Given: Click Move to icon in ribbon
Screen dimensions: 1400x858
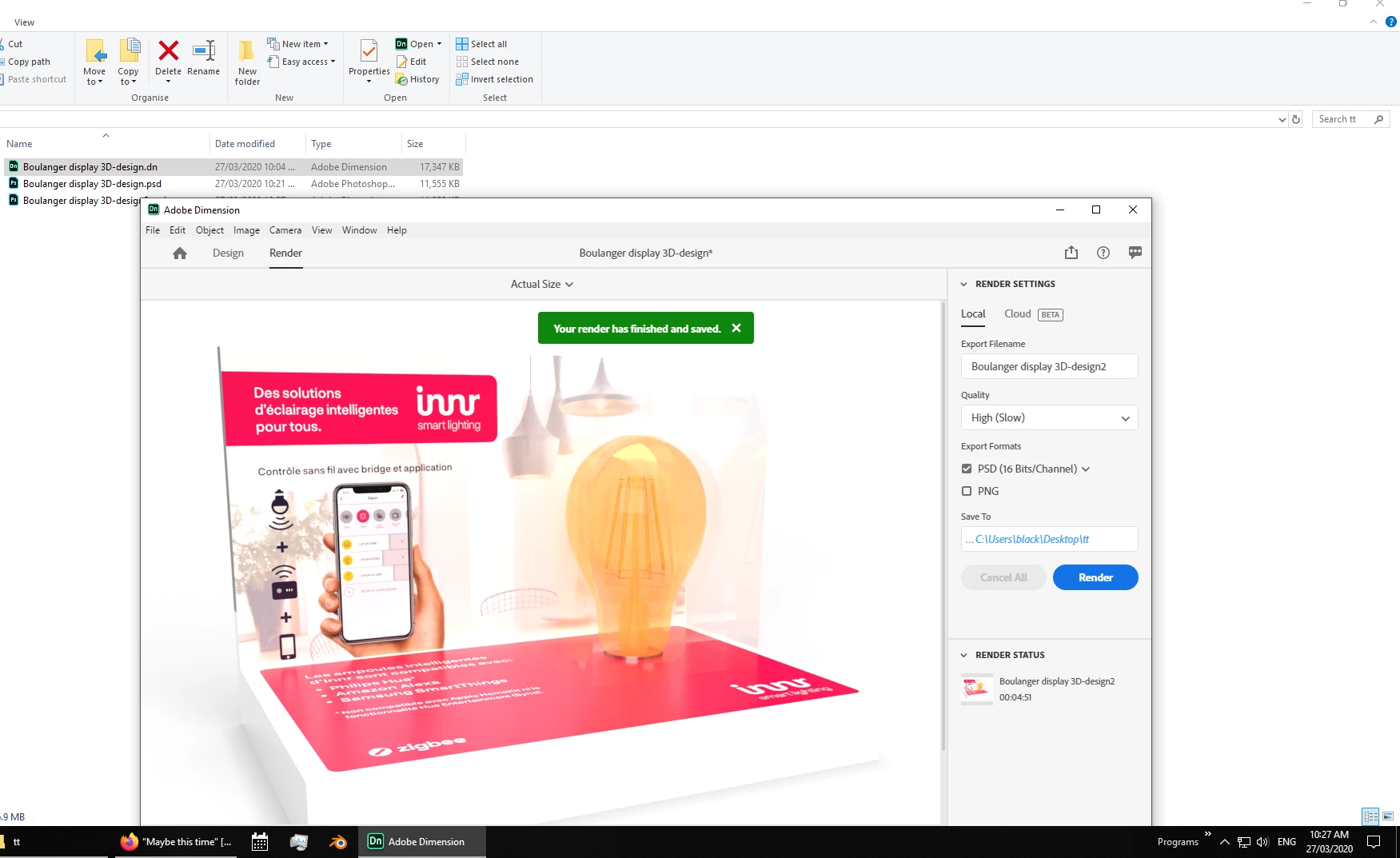Looking at the screenshot, I should [x=94, y=62].
